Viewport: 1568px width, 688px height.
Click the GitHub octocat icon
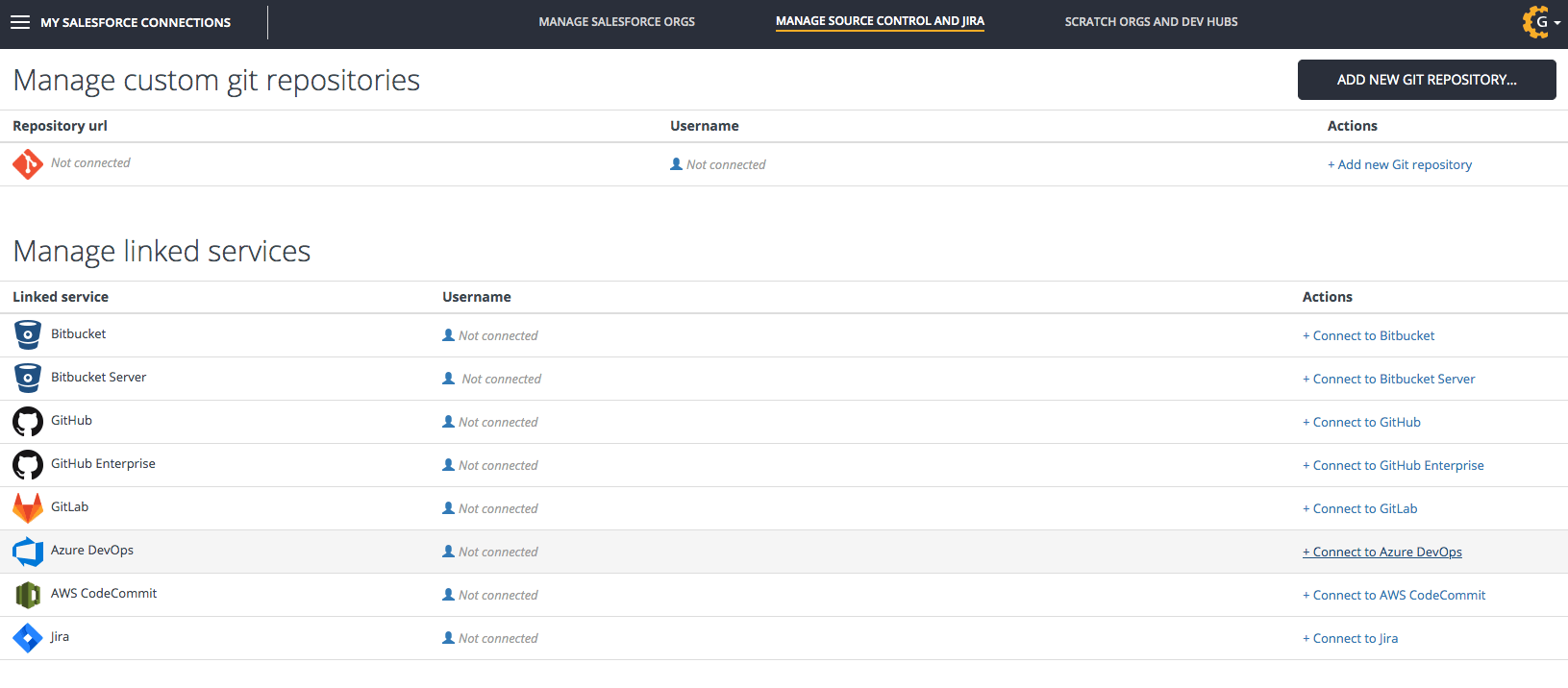pos(28,421)
